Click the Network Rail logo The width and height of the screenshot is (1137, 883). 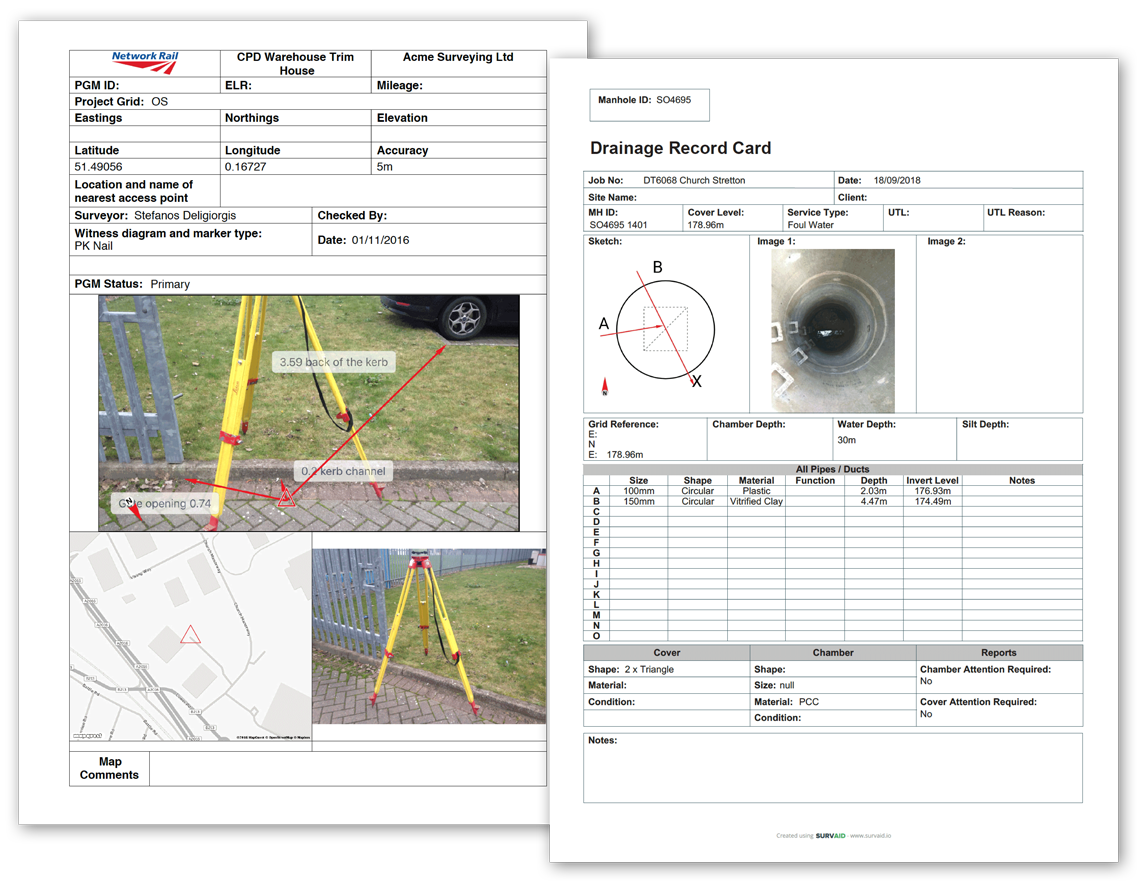(x=145, y=63)
